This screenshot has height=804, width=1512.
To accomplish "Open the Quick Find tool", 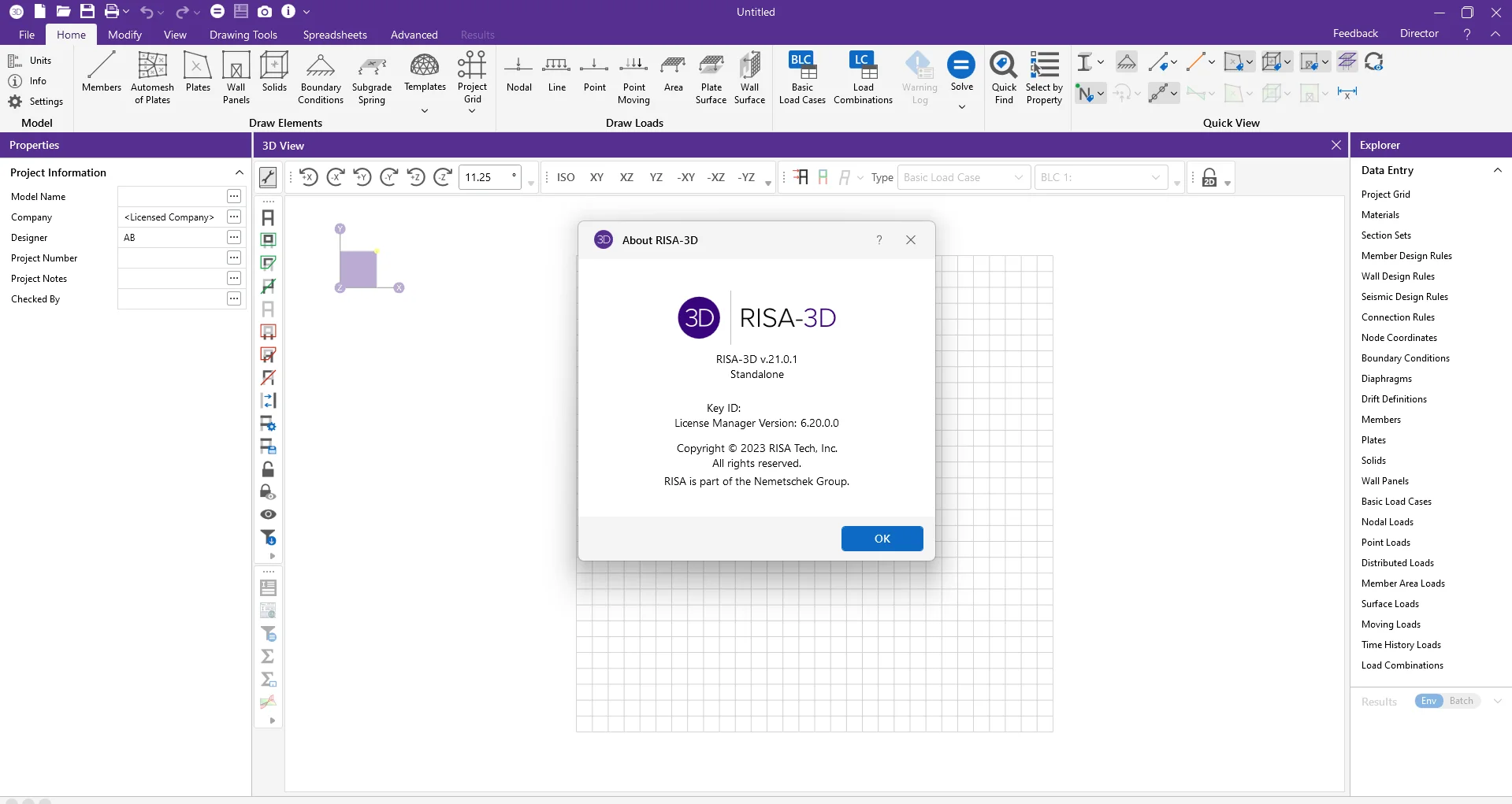I will [1004, 78].
